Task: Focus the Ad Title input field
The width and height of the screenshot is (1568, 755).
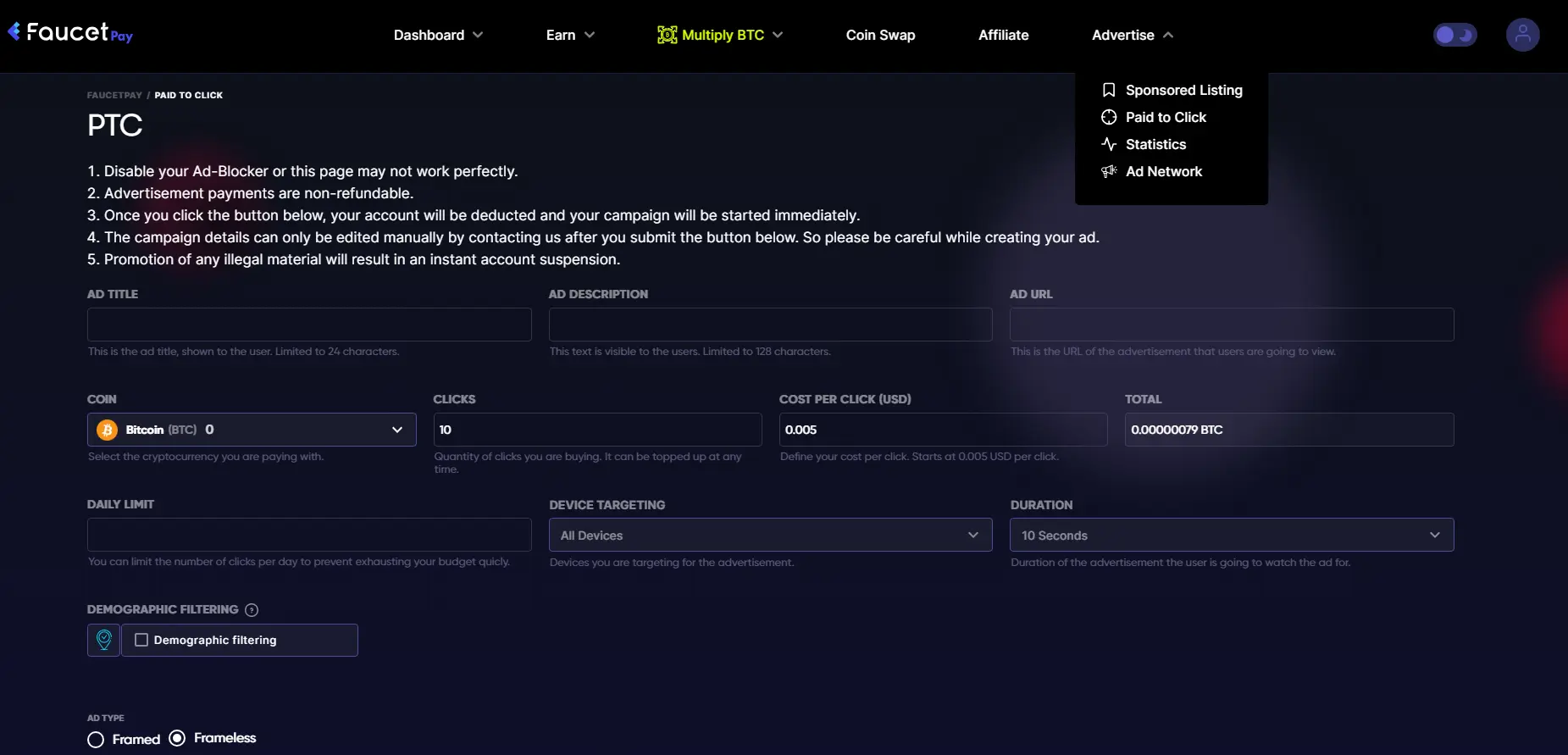Action: click(309, 325)
